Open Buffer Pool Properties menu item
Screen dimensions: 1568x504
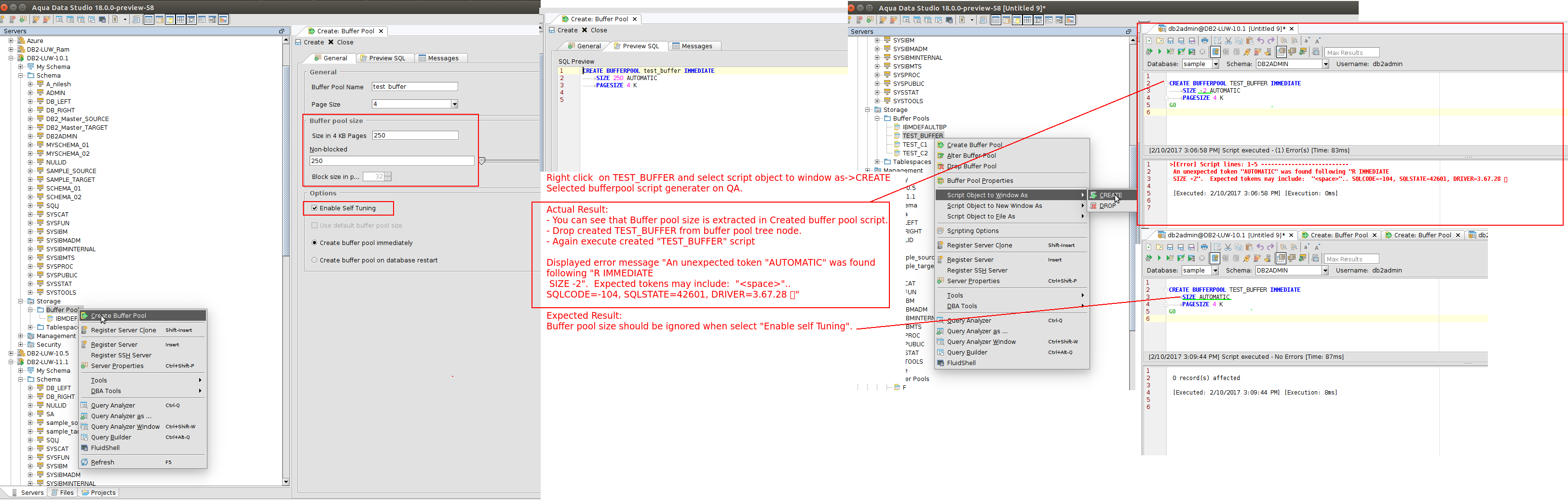point(980,181)
